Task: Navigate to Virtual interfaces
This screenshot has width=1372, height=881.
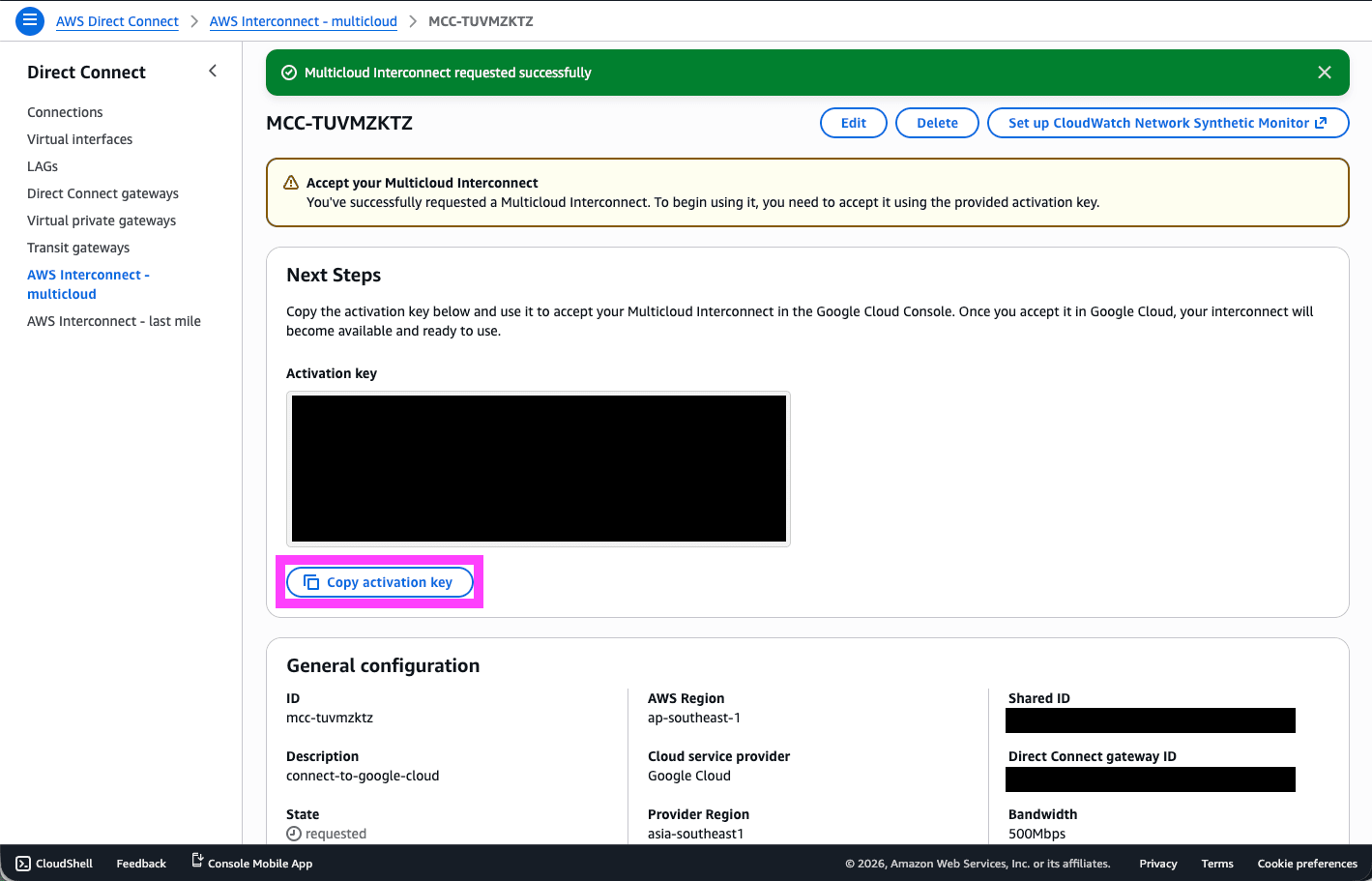Action: [x=80, y=139]
